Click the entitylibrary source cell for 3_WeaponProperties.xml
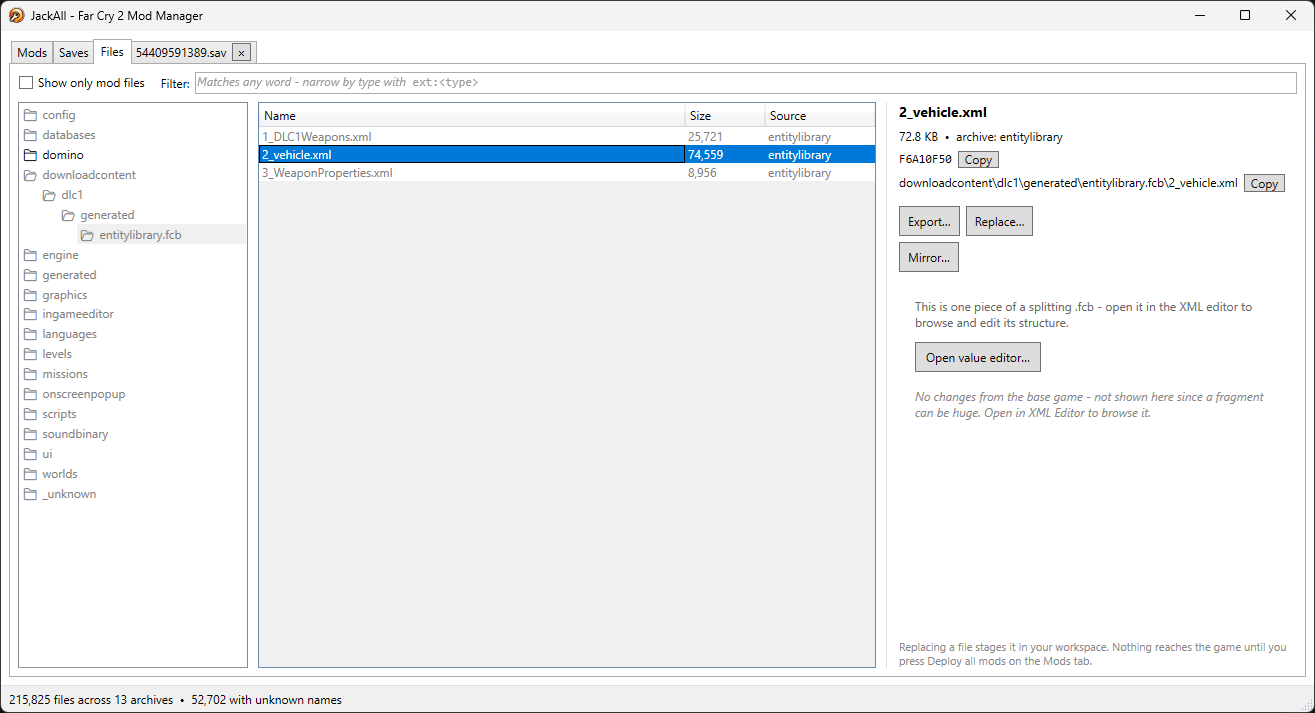Viewport: 1315px width, 713px height. point(799,173)
